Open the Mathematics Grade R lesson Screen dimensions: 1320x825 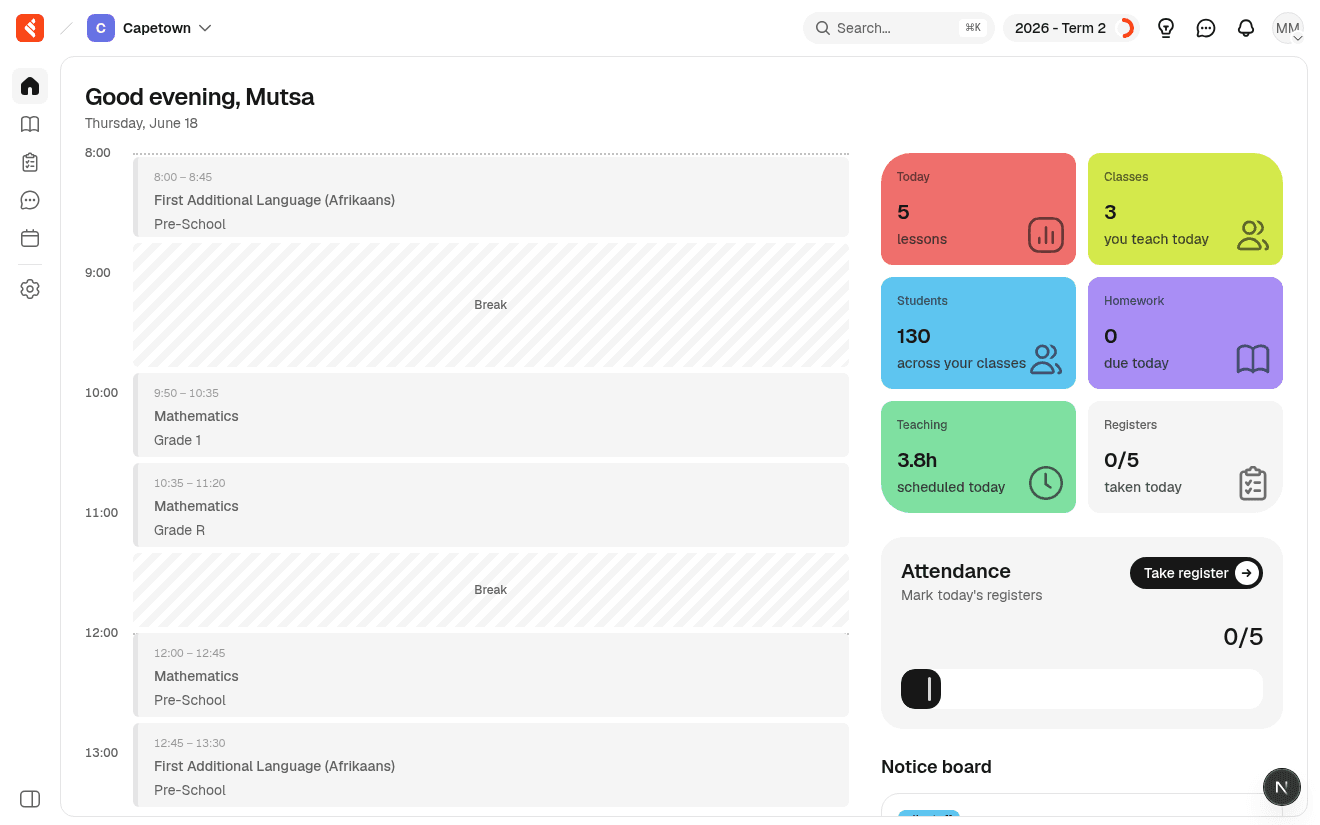491,505
